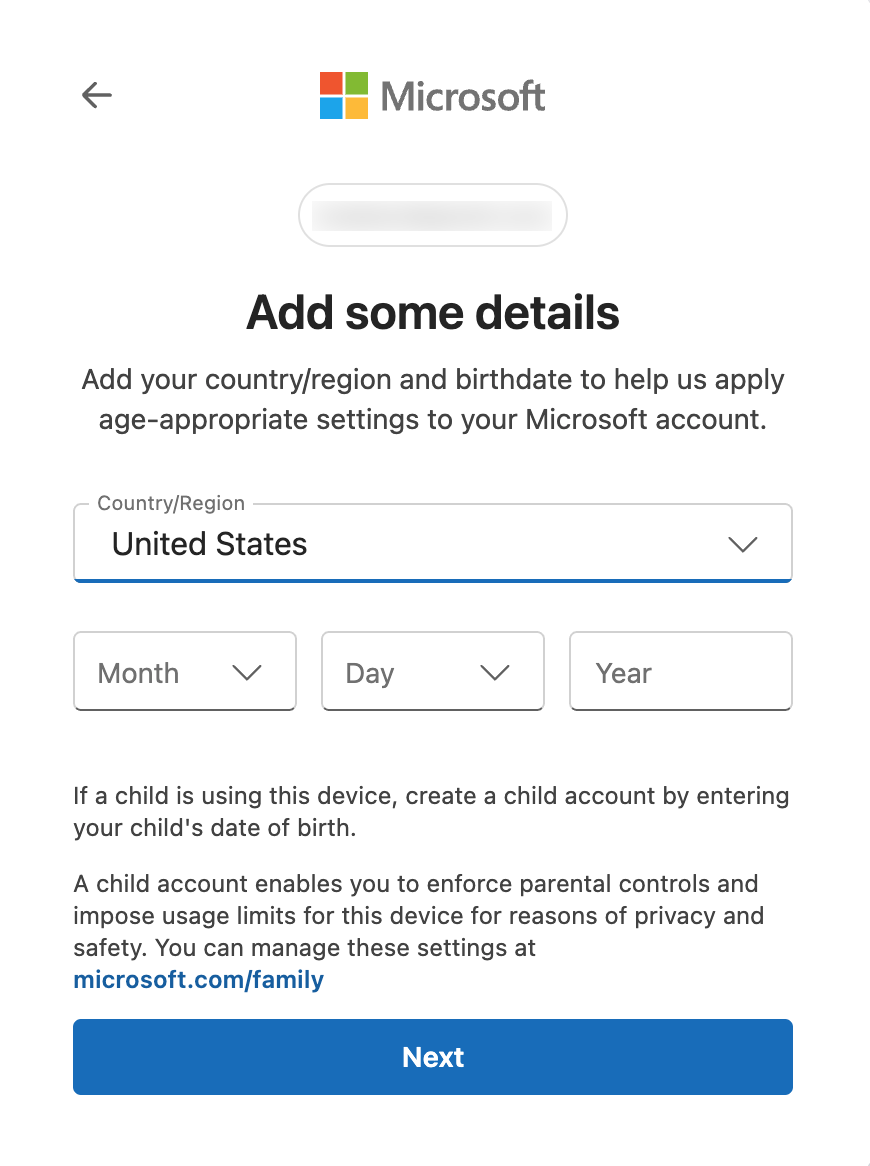Click the Country/Region dropdown chevron
870x1166 pixels.
(x=743, y=544)
